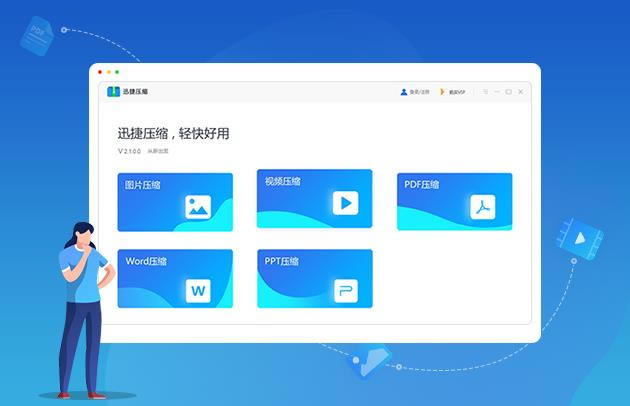Click the red dot on outer window frame

point(99,72)
